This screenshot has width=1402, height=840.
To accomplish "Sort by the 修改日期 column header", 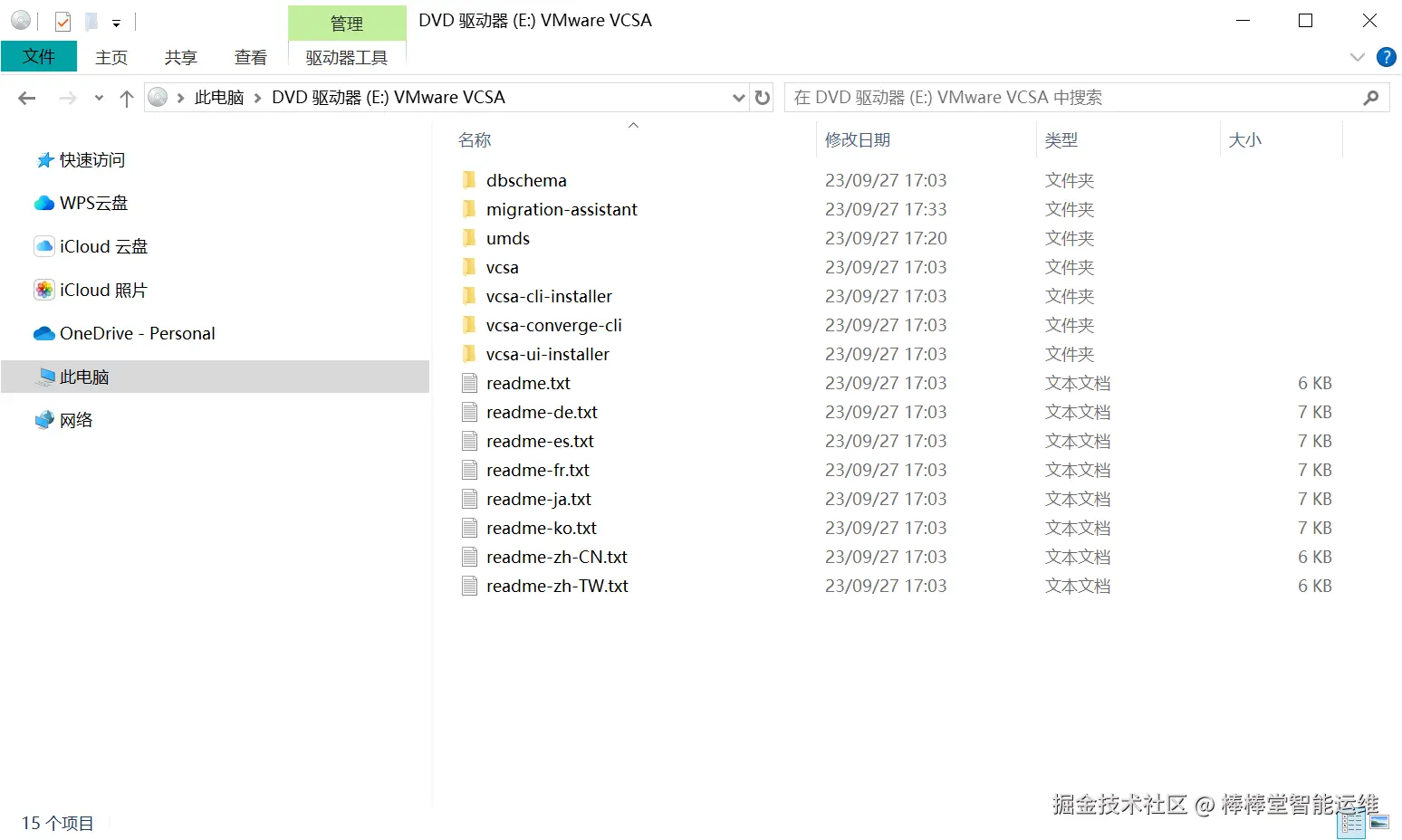I will (x=858, y=139).
